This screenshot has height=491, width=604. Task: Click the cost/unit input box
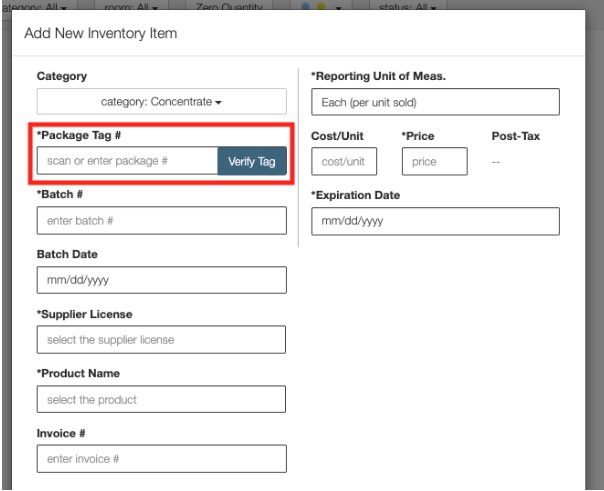pyautogui.click(x=344, y=162)
